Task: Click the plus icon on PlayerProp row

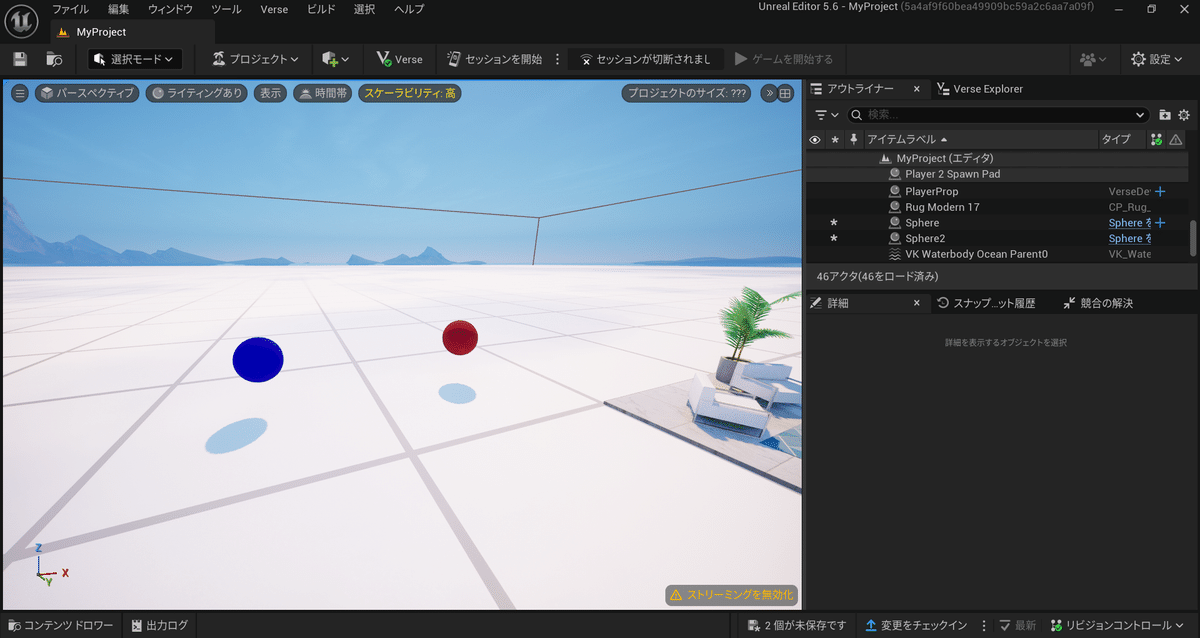Action: click(x=1160, y=191)
